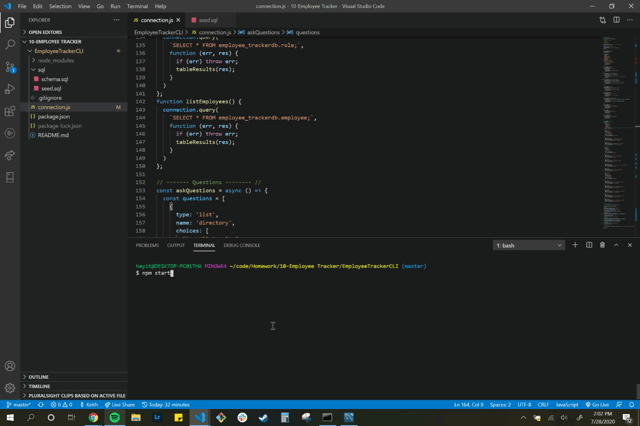640x426 pixels.
Task: Change Spaces: 2 indentation setting
Action: (500, 405)
